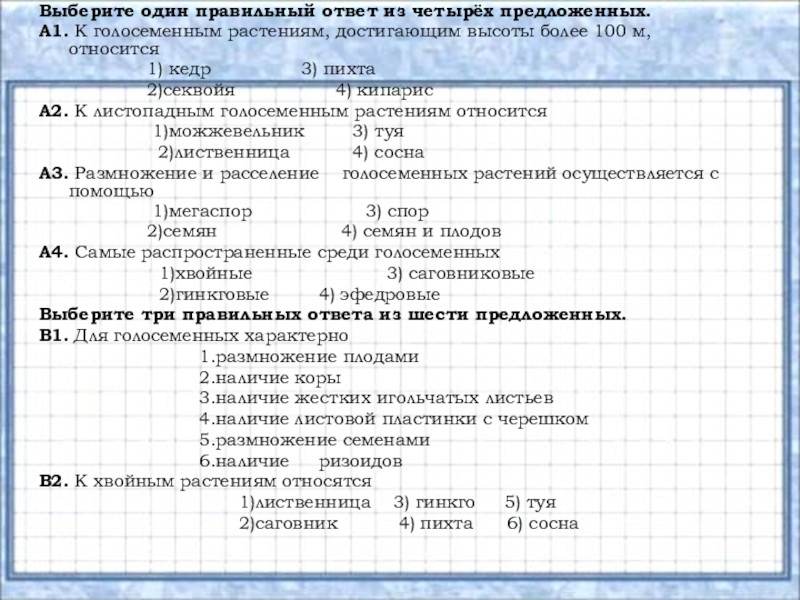Viewport: 800px width, 600px height.
Task: Pick '1)хвойные' in question A4
Action: coord(207,273)
